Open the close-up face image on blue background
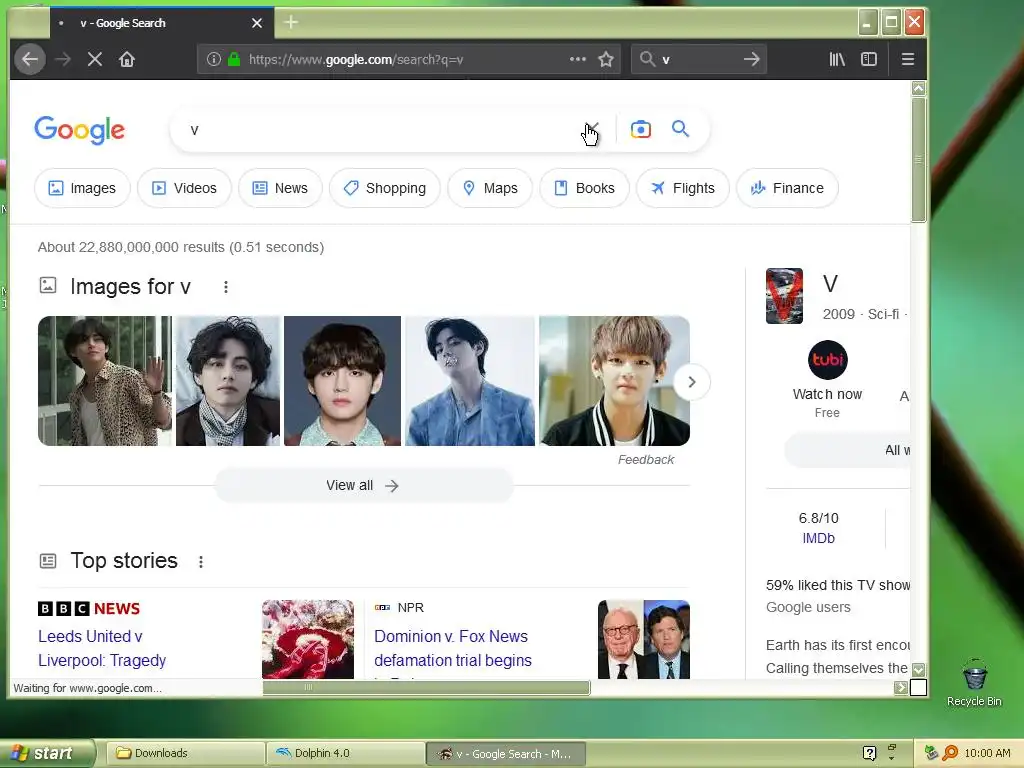The image size is (1024, 768). (x=342, y=381)
